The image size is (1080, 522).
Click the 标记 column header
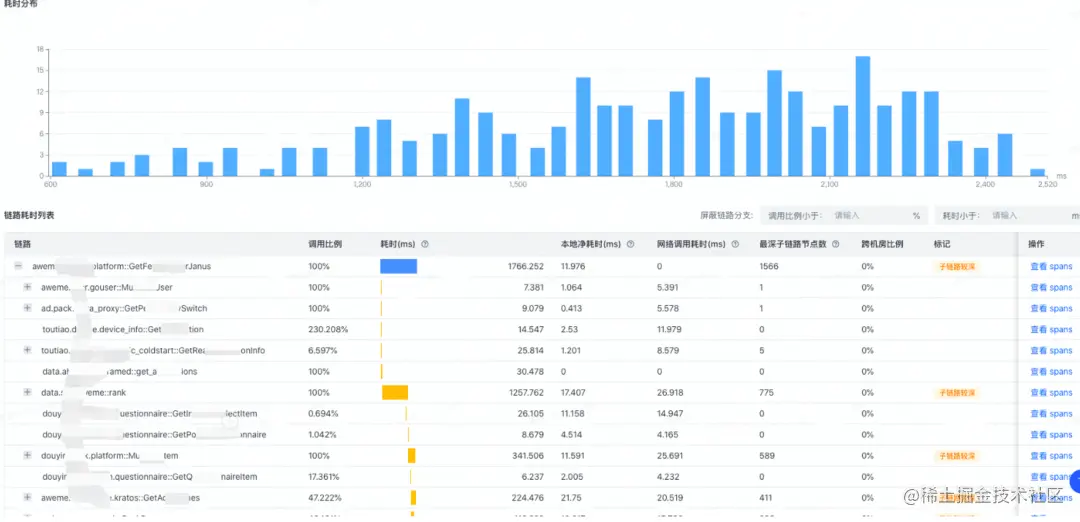942,244
